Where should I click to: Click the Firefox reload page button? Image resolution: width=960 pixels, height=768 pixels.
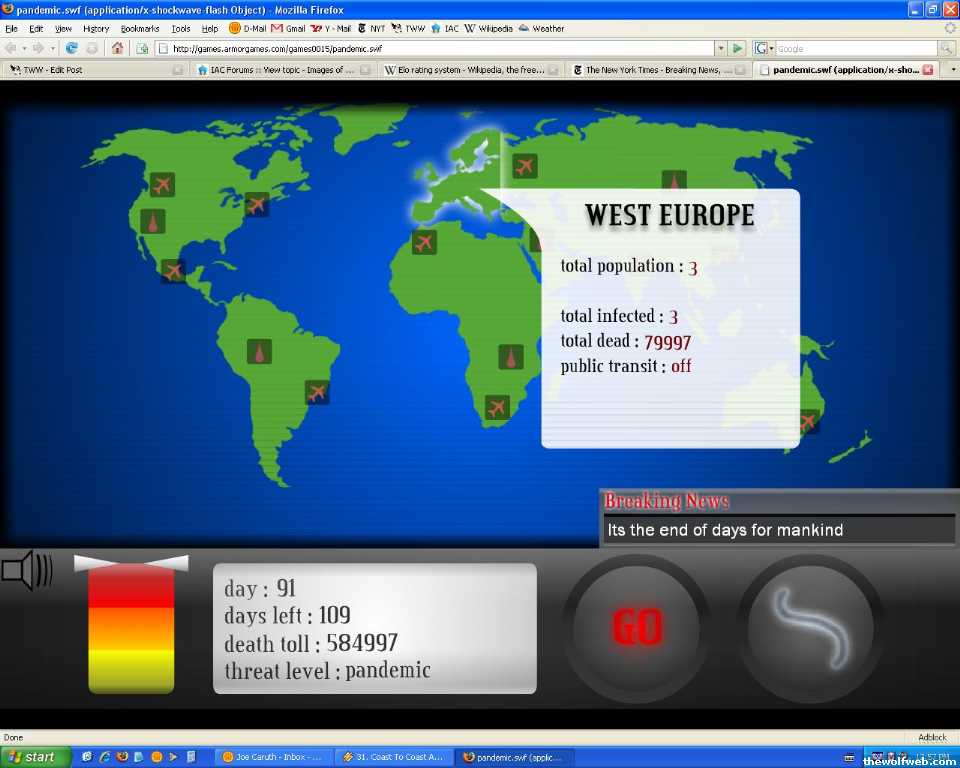click(72, 48)
